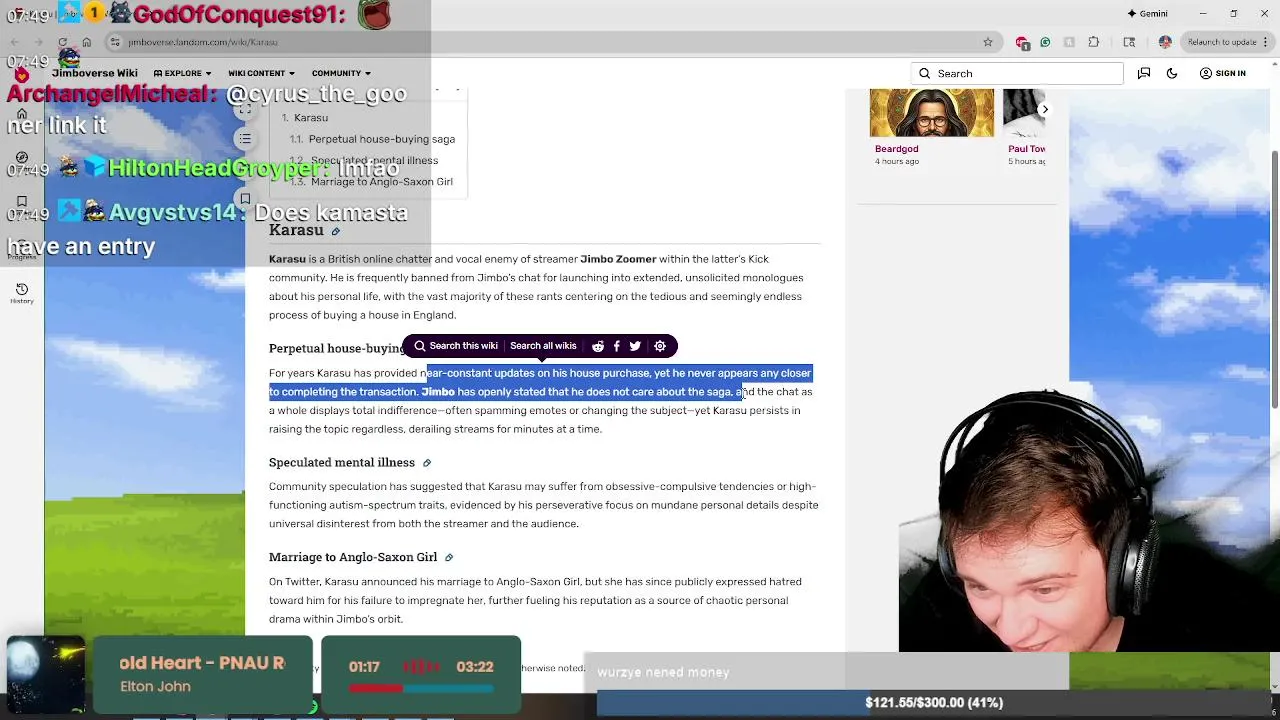Click Search this wiki in selection popup

pyautogui.click(x=456, y=346)
